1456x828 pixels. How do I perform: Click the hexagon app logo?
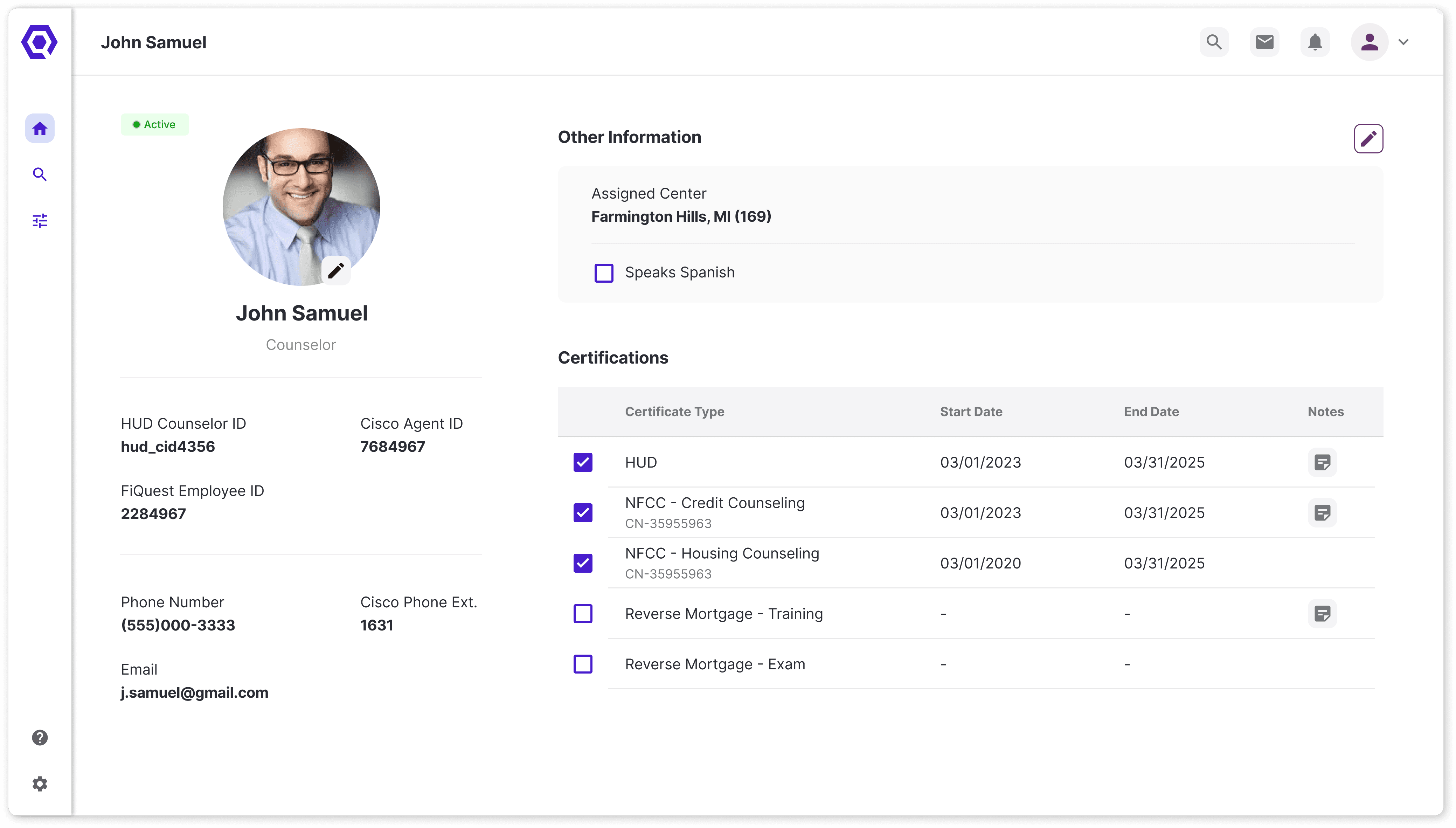pos(39,42)
